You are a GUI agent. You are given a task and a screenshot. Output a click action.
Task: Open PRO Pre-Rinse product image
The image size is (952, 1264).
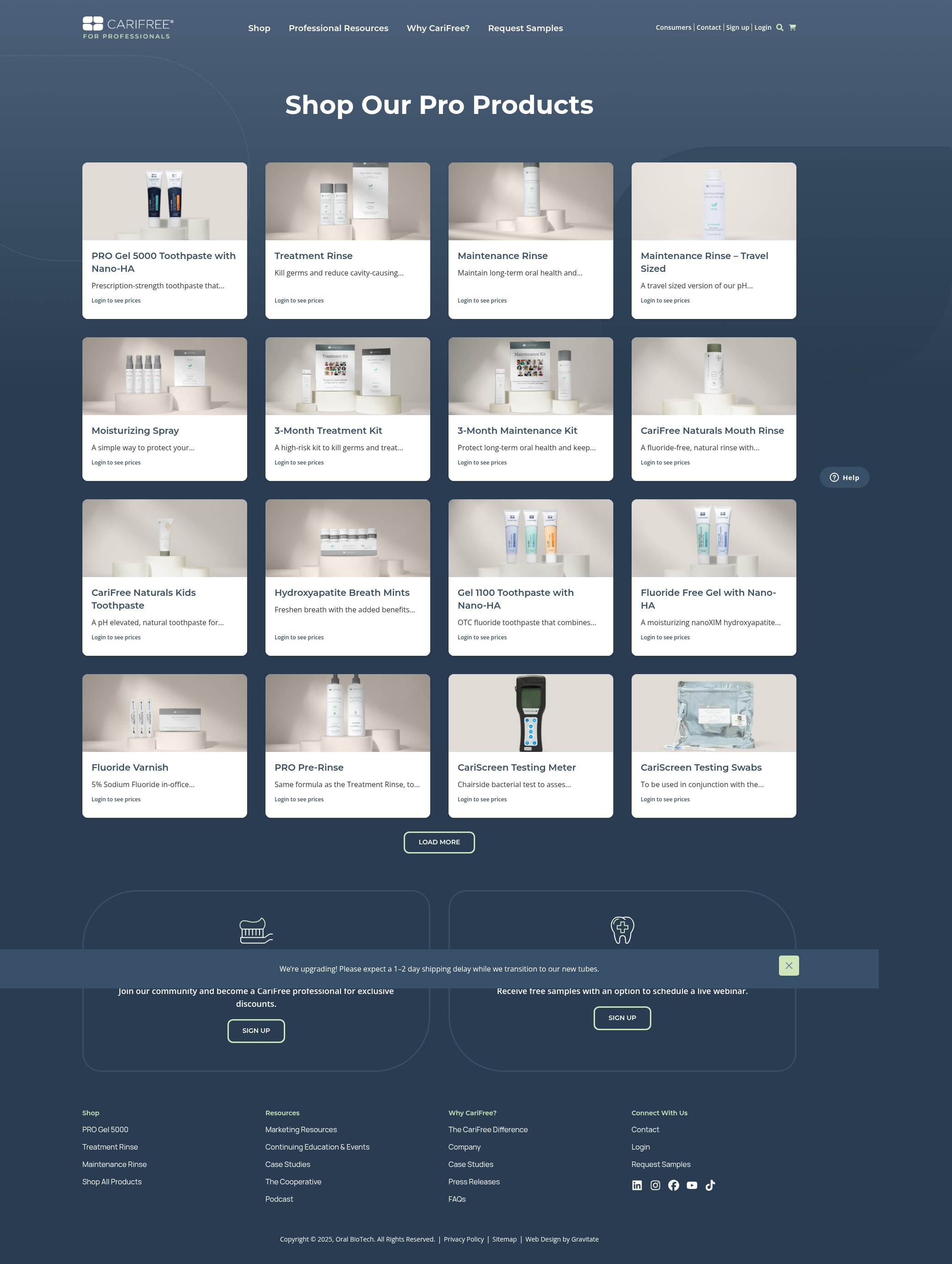coord(347,713)
